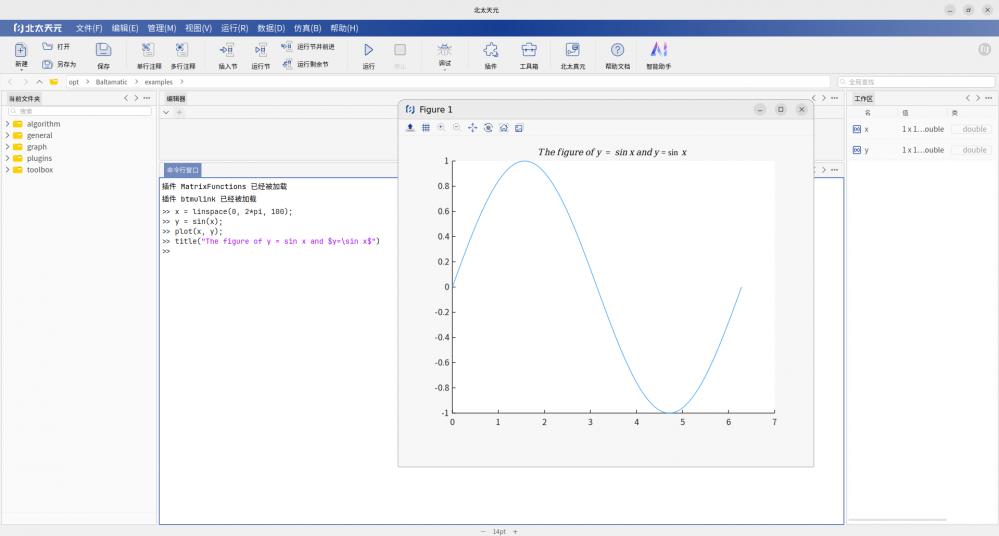The width and height of the screenshot is (999, 536).
Task: Click the font size decrease minus at bottom
Action: click(x=483, y=531)
